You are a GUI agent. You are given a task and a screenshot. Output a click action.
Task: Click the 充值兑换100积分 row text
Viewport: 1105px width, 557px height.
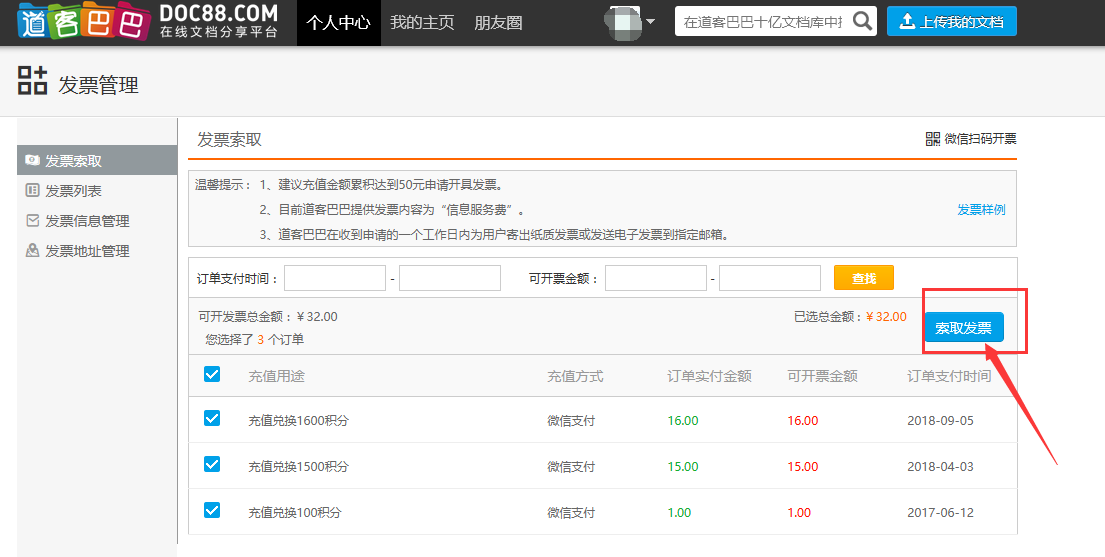coord(295,513)
